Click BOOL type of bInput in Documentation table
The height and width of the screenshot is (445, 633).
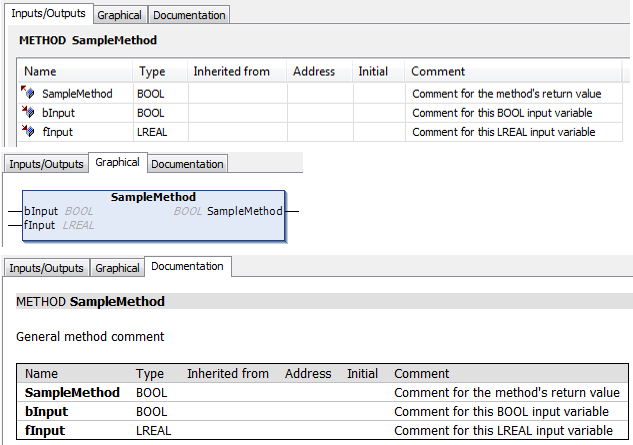pos(151,411)
